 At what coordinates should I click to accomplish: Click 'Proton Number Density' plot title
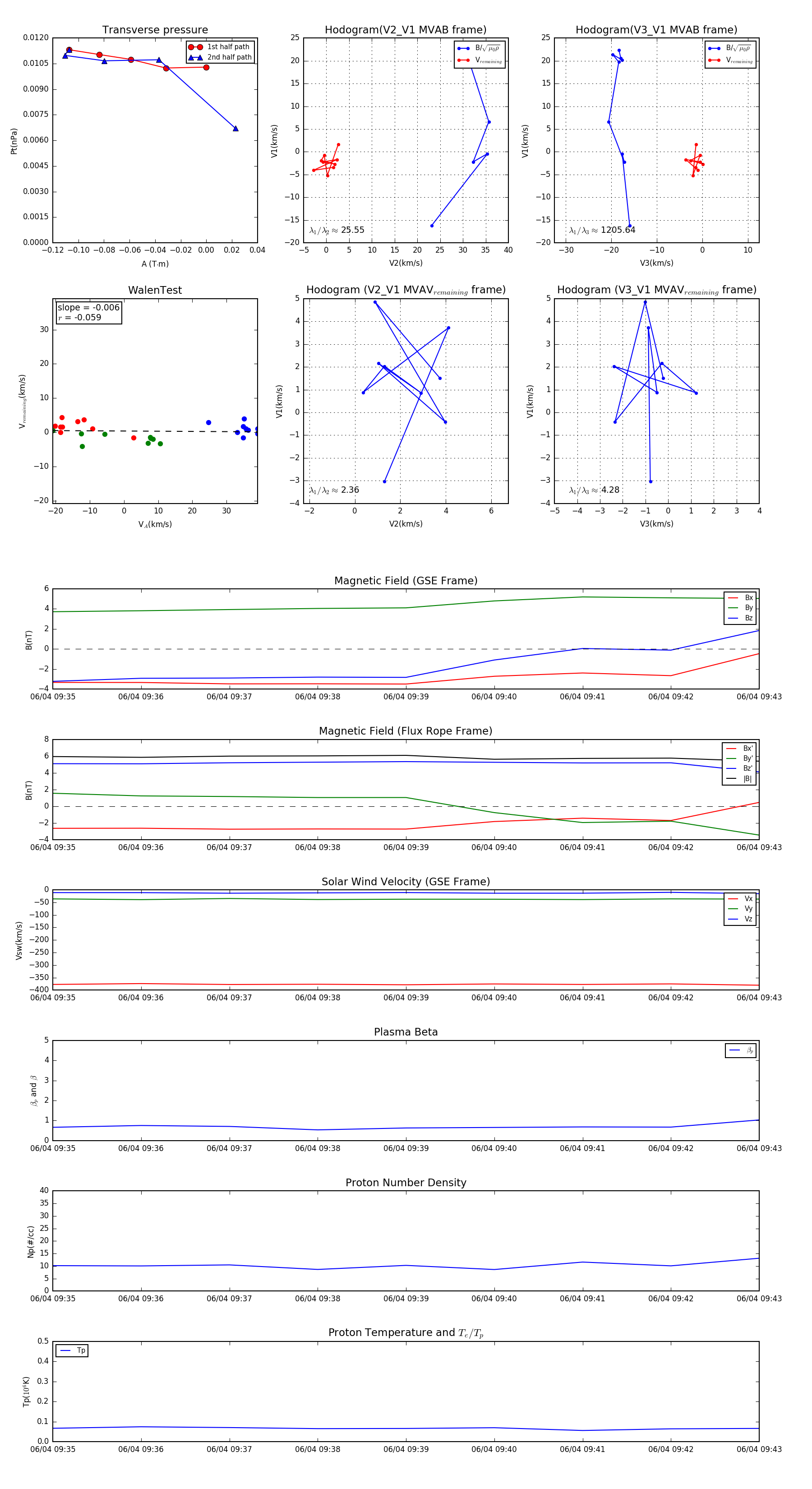click(x=406, y=1183)
